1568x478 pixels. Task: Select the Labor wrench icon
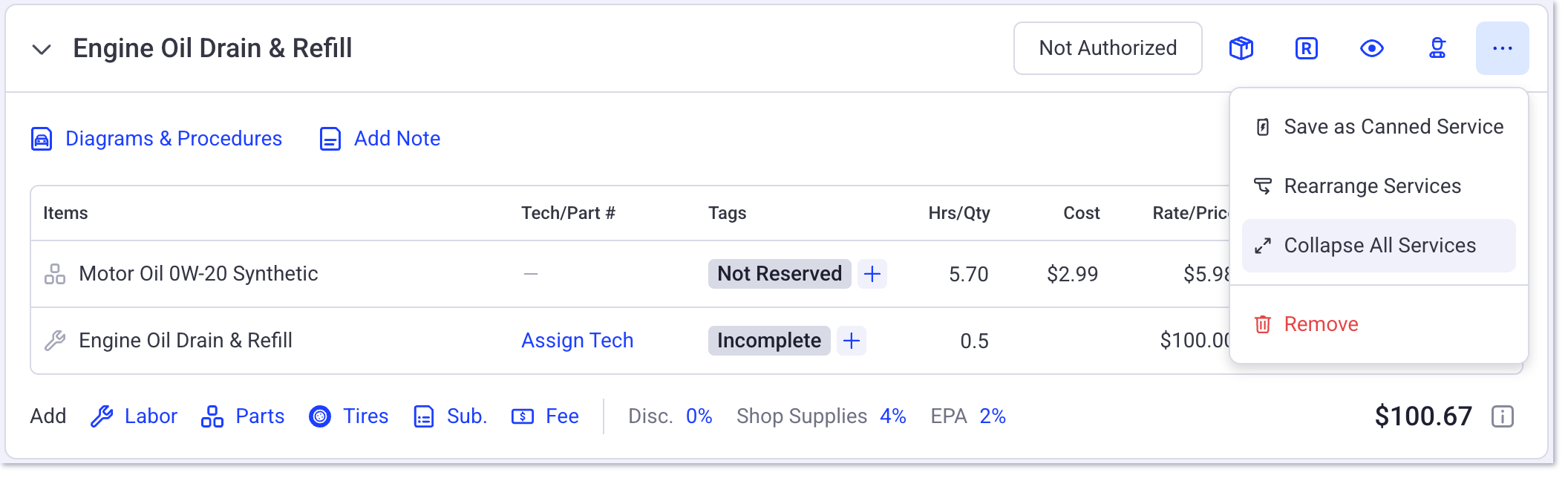click(x=102, y=416)
